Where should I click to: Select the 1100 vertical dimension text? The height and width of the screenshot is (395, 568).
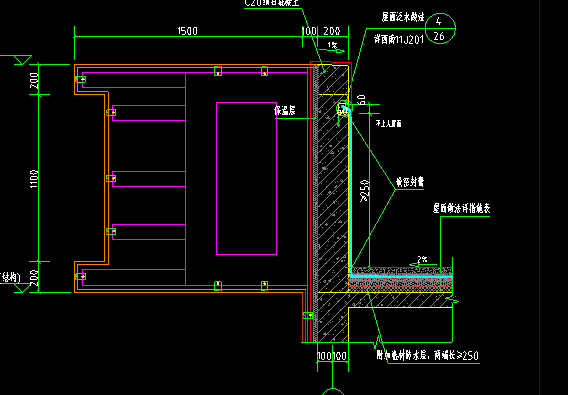(34, 179)
